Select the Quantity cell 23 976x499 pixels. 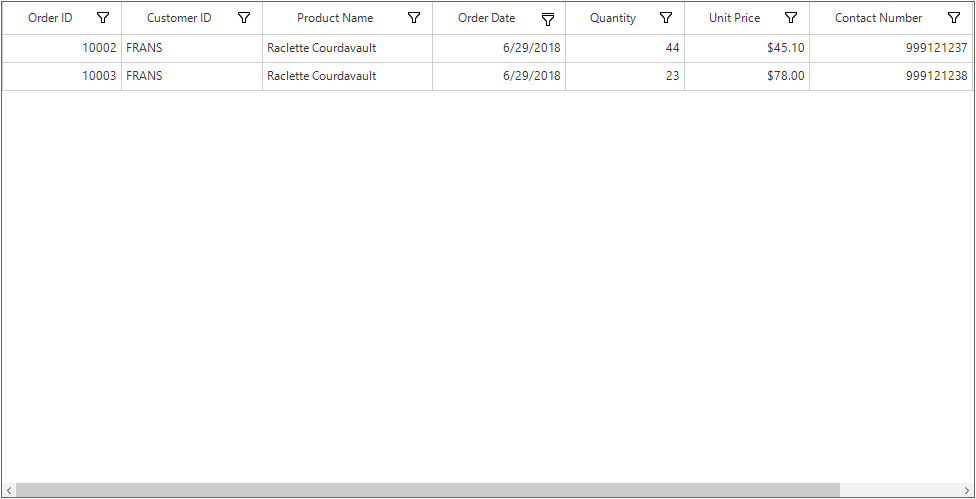coord(626,77)
